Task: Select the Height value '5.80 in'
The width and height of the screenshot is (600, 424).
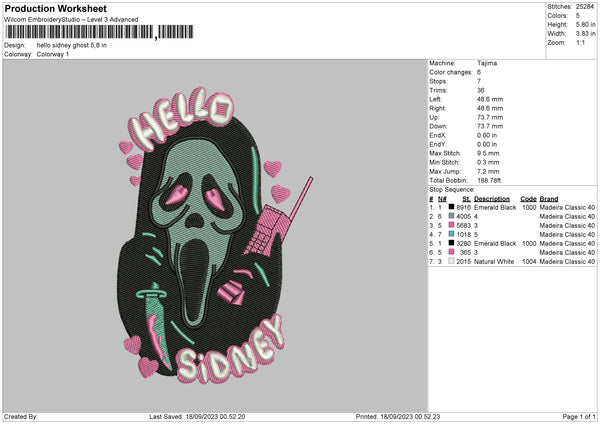Action: point(585,24)
